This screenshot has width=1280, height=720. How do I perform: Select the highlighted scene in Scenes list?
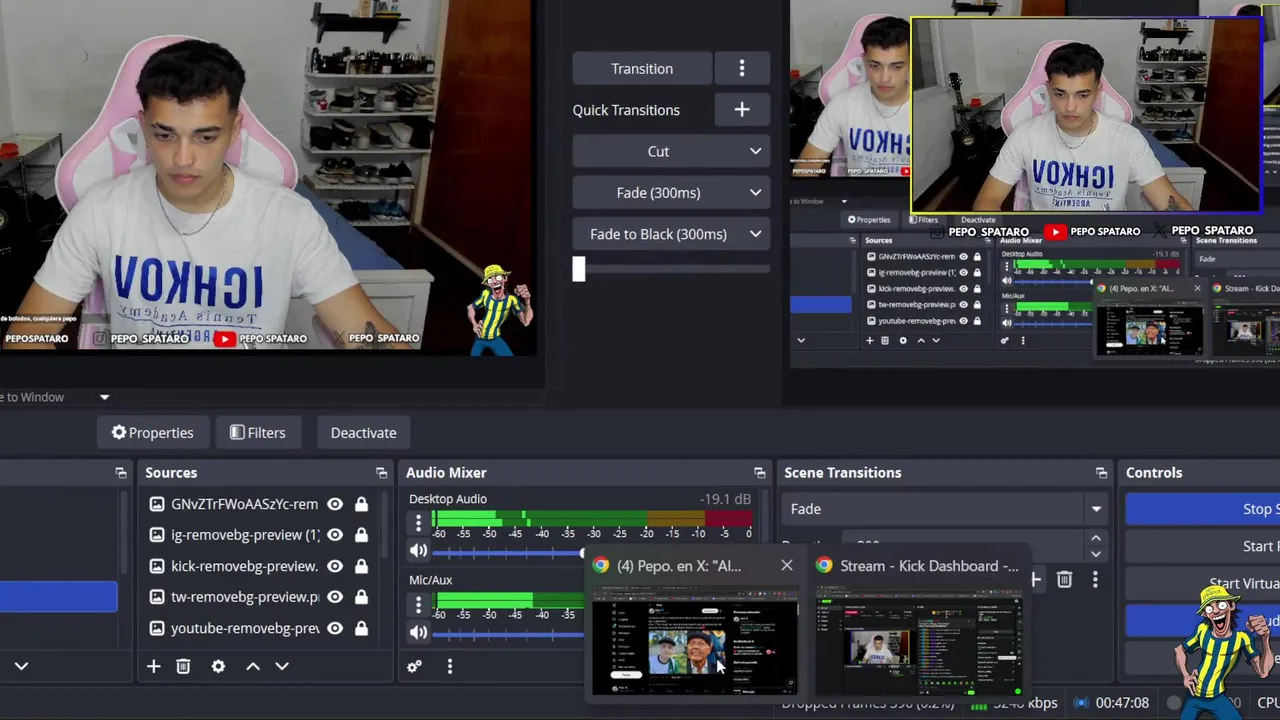coord(58,597)
